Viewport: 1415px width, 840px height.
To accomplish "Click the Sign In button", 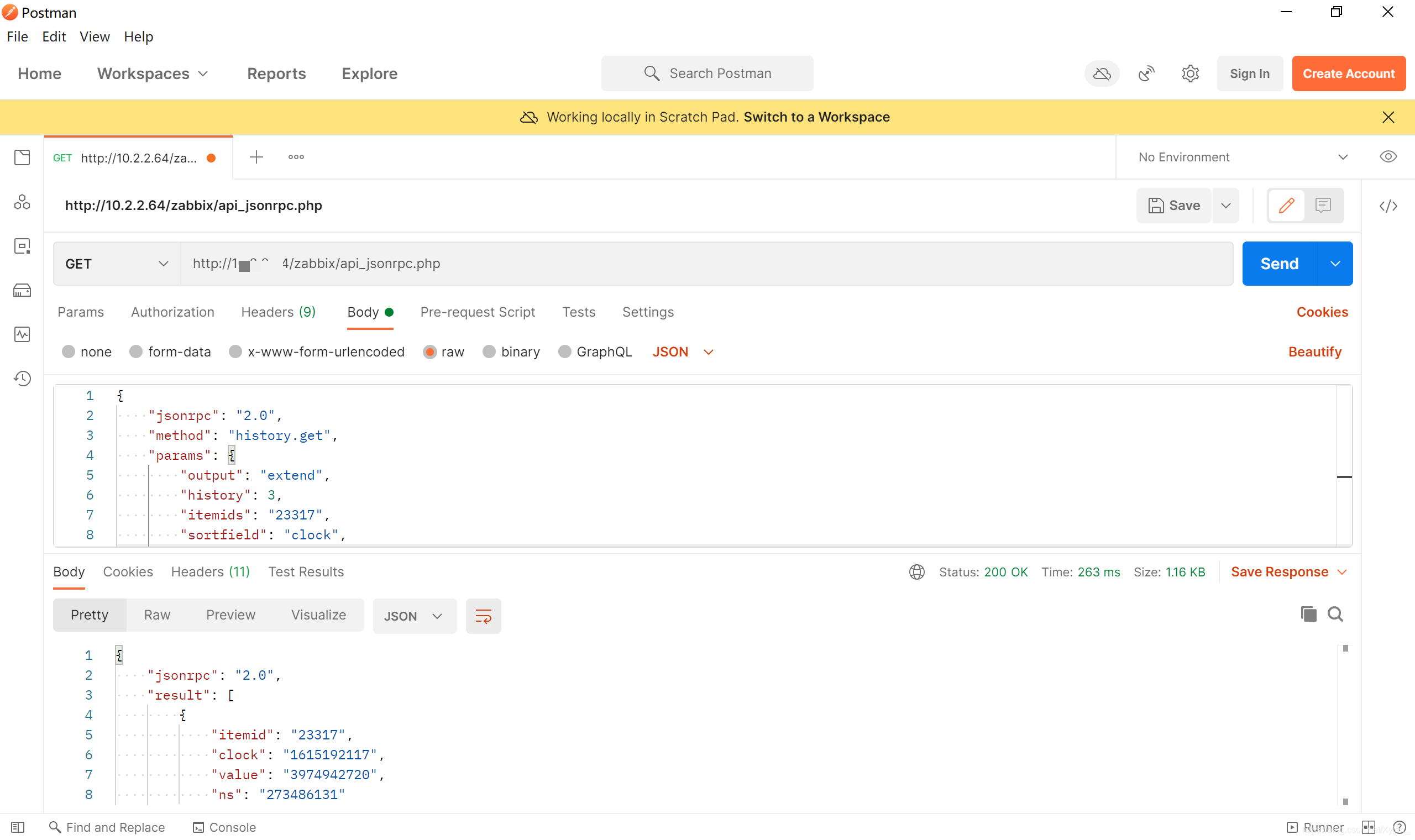I will tap(1249, 73).
